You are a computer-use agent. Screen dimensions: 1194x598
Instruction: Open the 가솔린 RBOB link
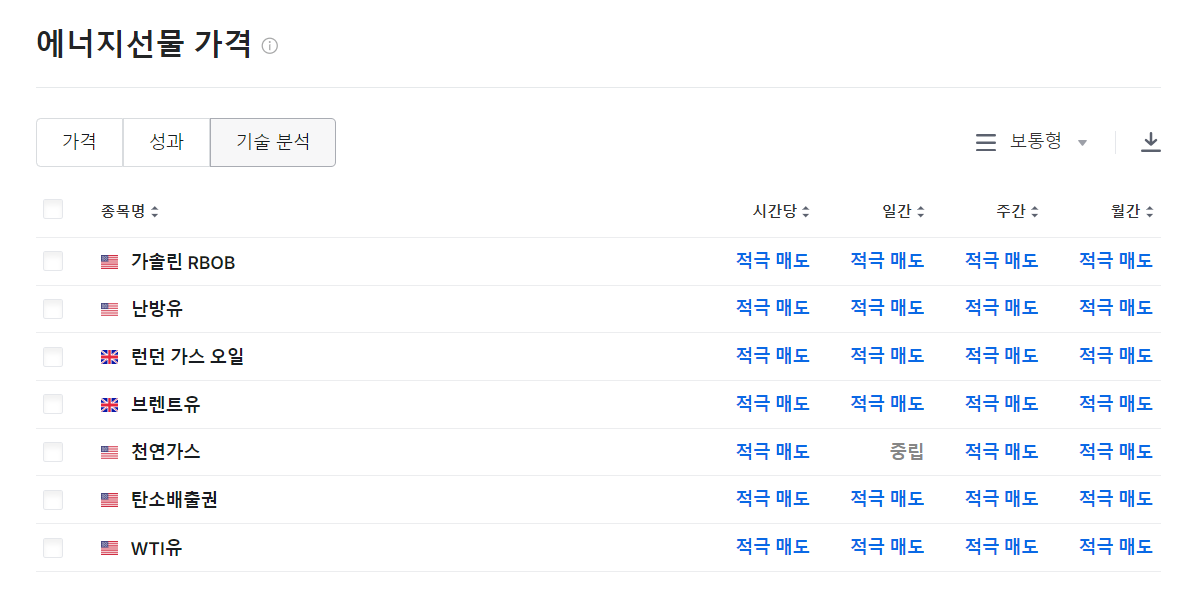pyautogui.click(x=183, y=262)
